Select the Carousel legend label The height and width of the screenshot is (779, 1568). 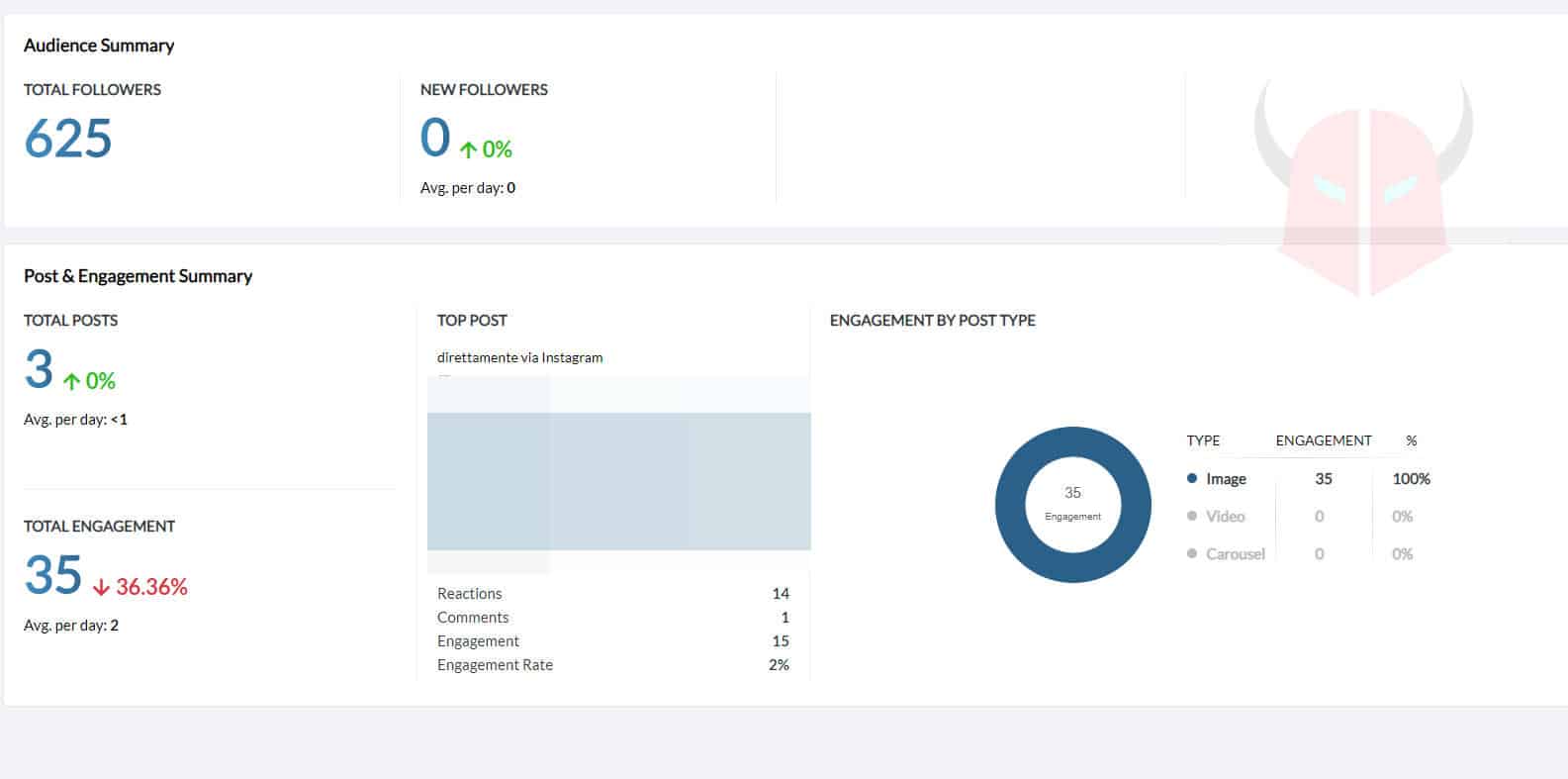pos(1236,554)
